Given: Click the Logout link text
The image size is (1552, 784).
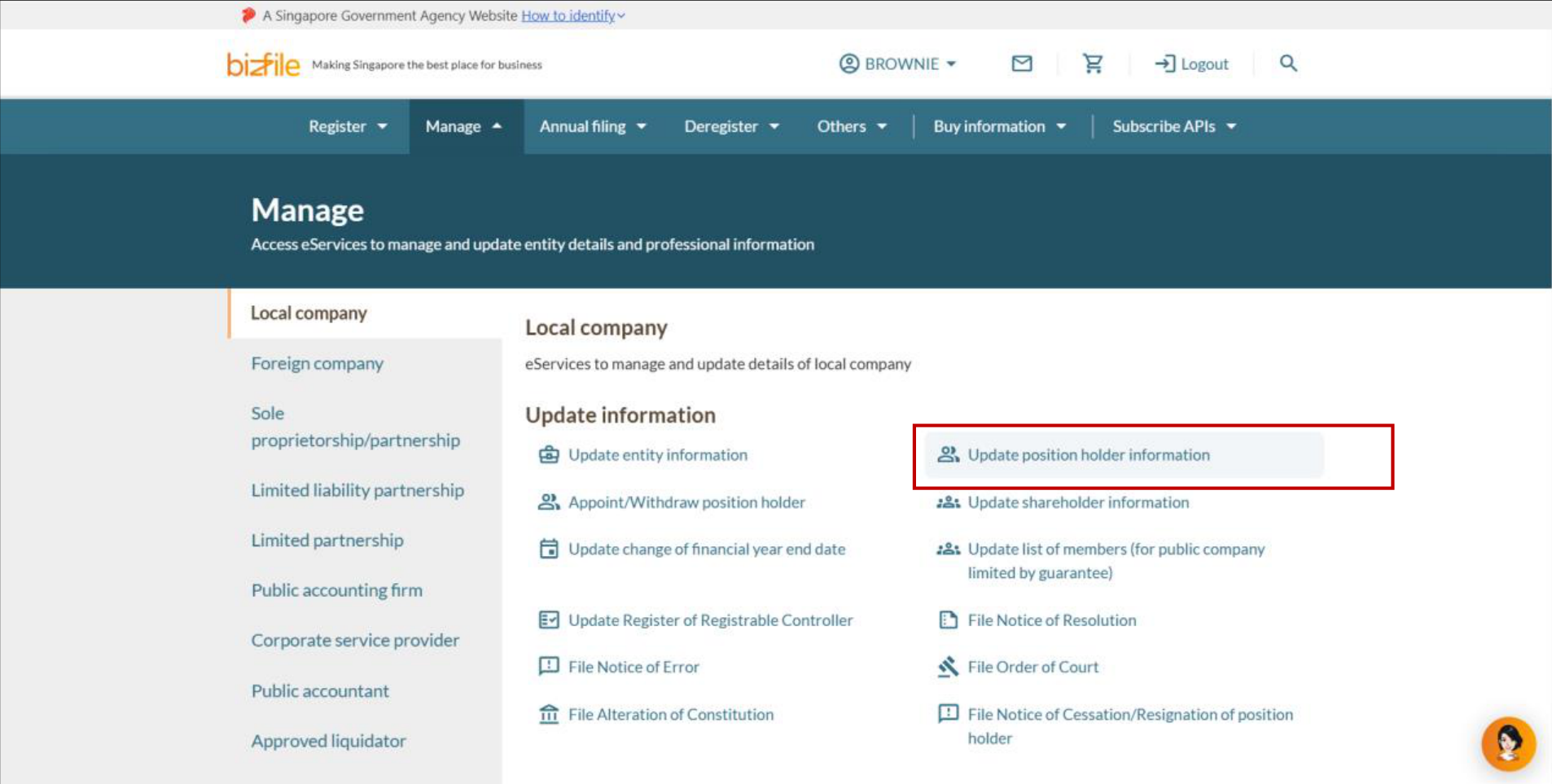Looking at the screenshot, I should click(1204, 64).
